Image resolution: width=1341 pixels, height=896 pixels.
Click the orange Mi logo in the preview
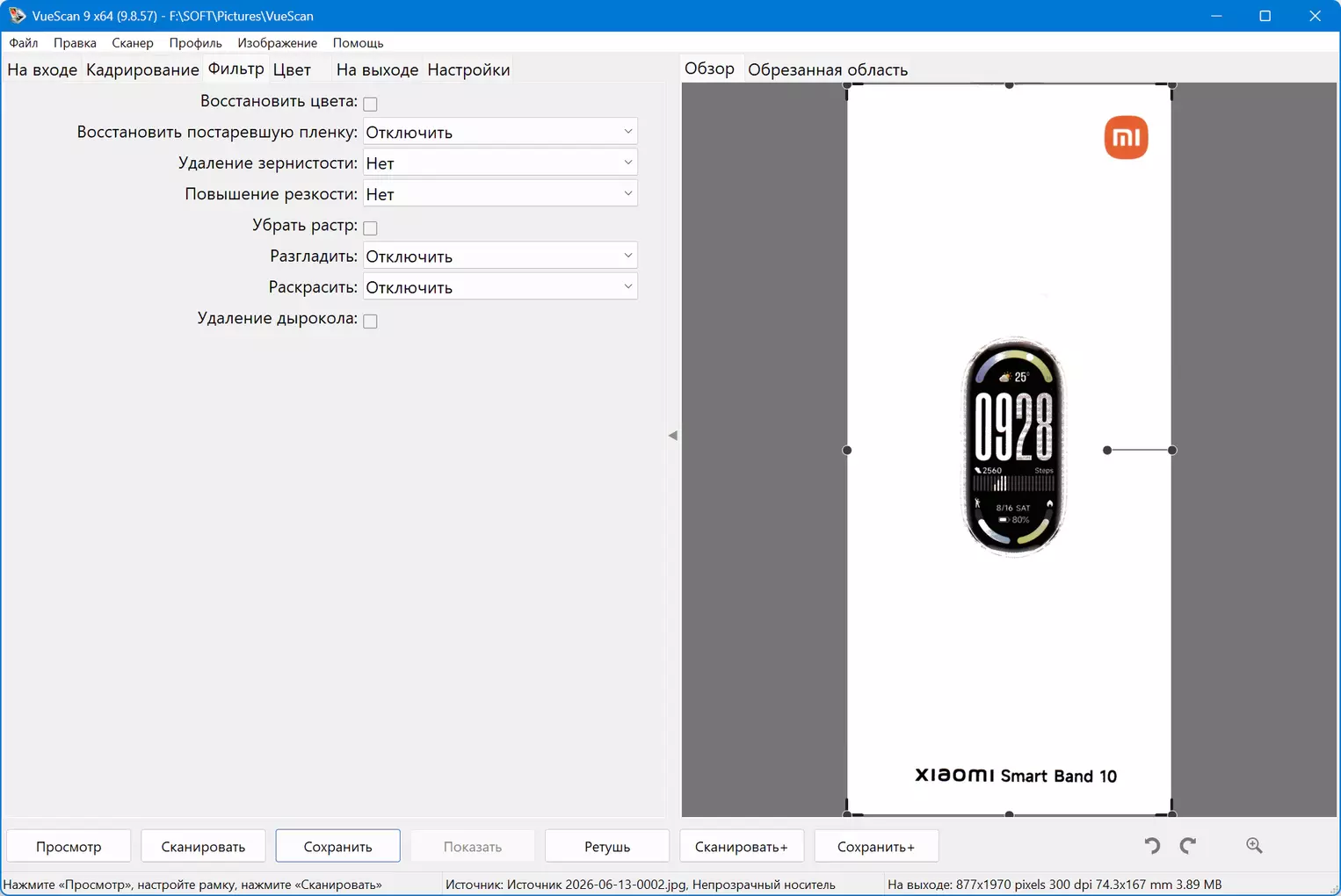point(1126,137)
